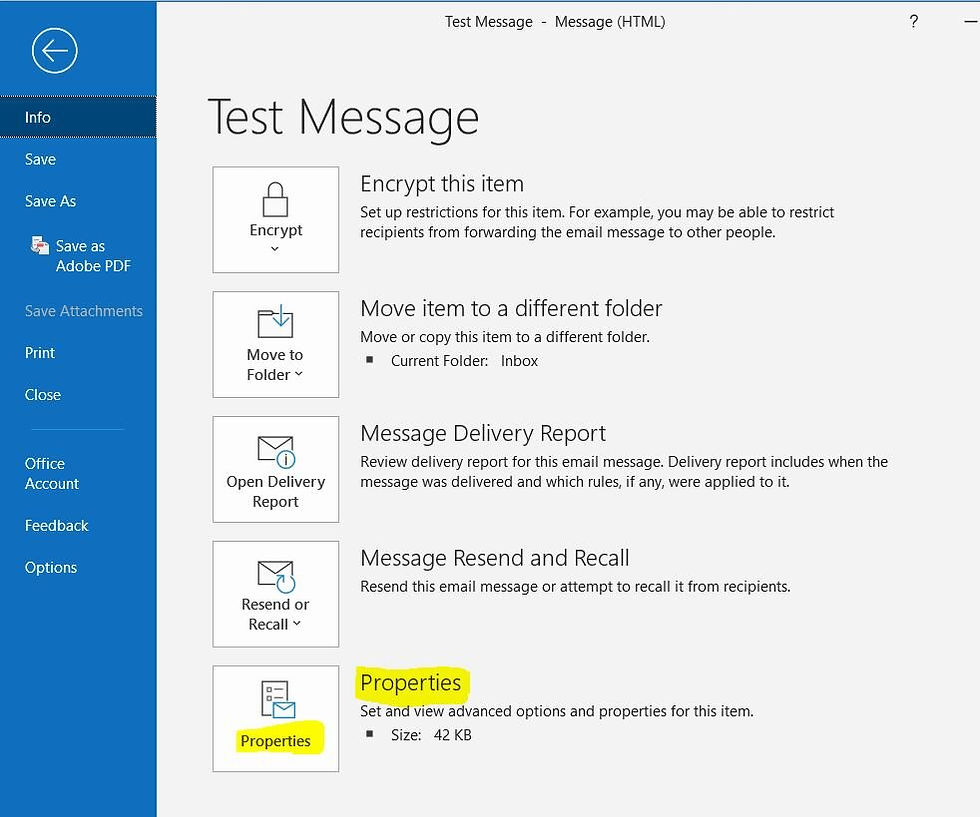The image size is (980, 817).
Task: Click Close in the sidebar
Action: click(x=42, y=394)
